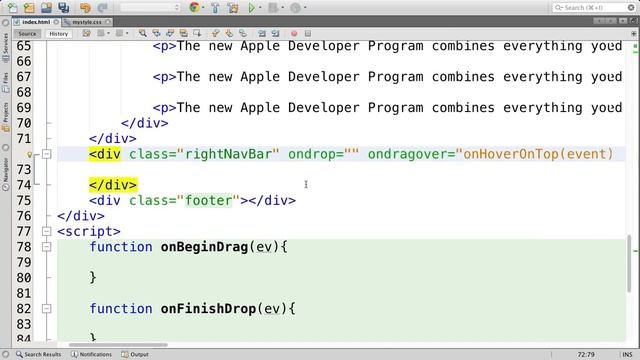Image resolution: width=640 pixels, height=360 pixels.
Task: Click the Find Previous Occurrence icon
Action: coord(156,33)
